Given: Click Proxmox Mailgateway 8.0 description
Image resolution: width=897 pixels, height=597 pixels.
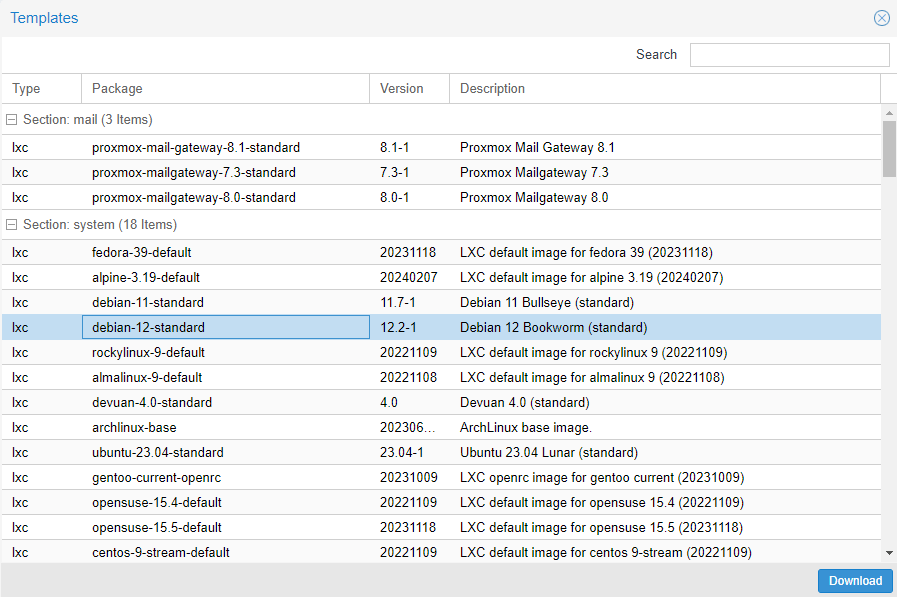Looking at the screenshot, I should point(534,198).
